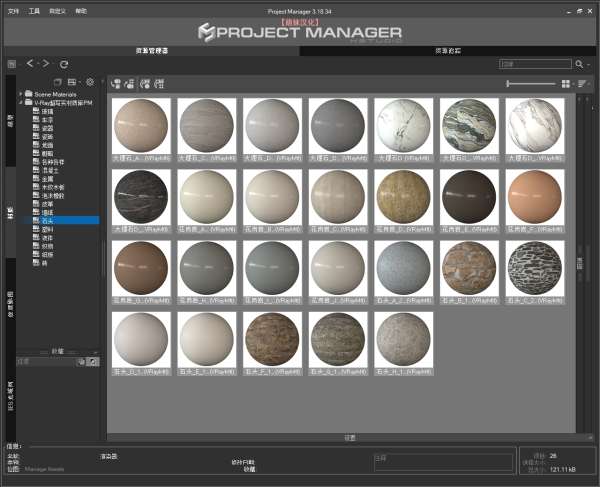
Task: Select the blue-gray speckled stone thumbnail
Action: pyautogui.click(x=404, y=272)
